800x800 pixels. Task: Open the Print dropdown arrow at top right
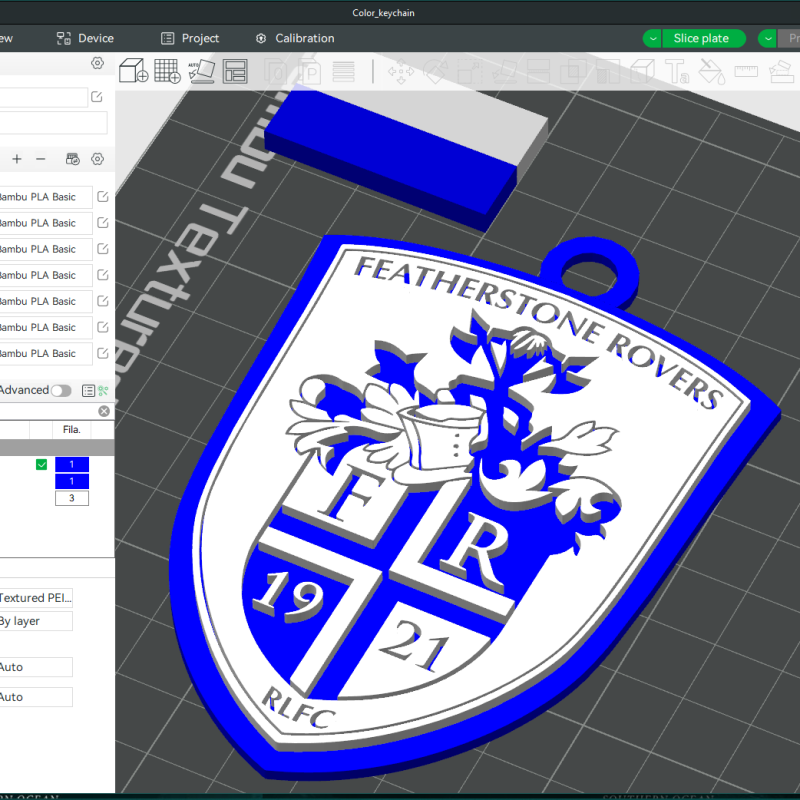tap(768, 38)
